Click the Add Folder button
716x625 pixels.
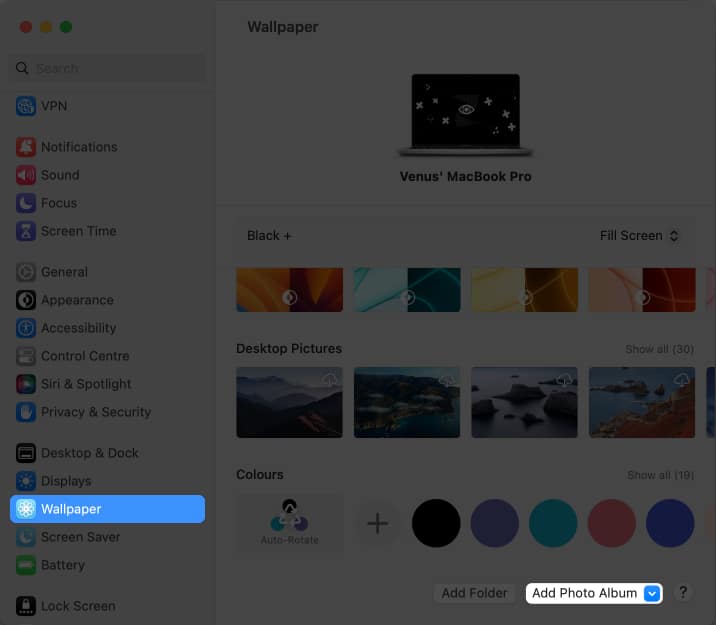474,593
